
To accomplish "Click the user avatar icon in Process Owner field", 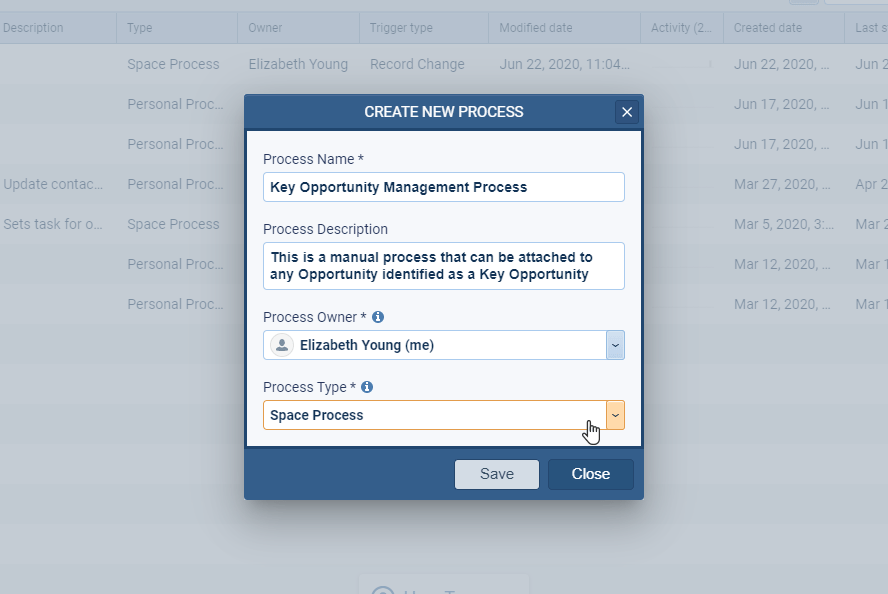I will (x=281, y=344).
